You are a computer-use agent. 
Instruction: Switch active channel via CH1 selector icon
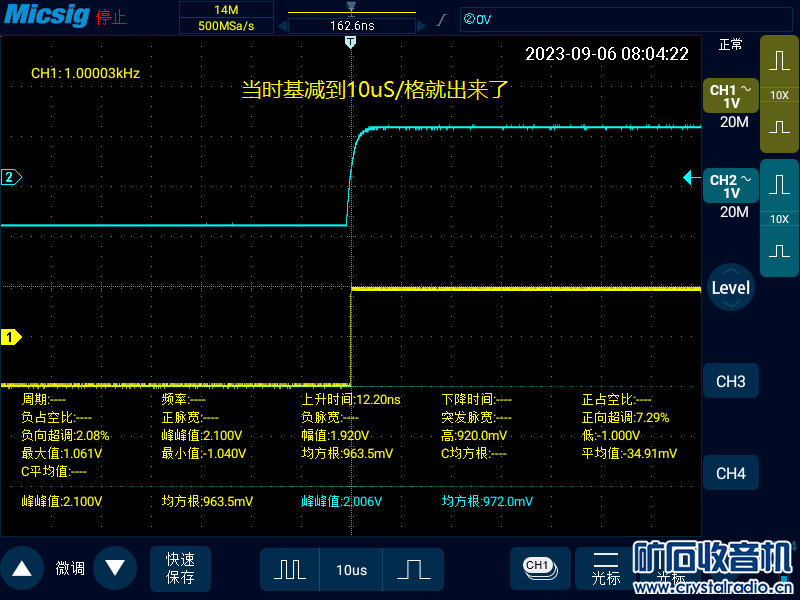540,568
